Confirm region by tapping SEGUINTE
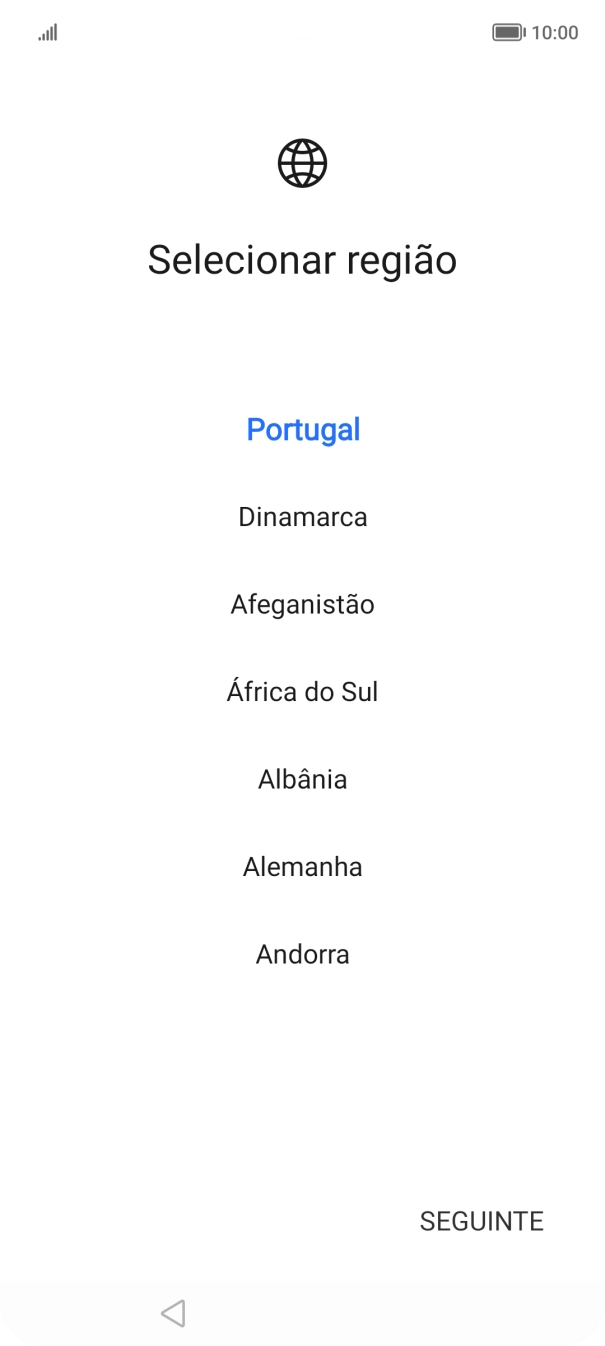The width and height of the screenshot is (605, 1346). [x=481, y=1221]
